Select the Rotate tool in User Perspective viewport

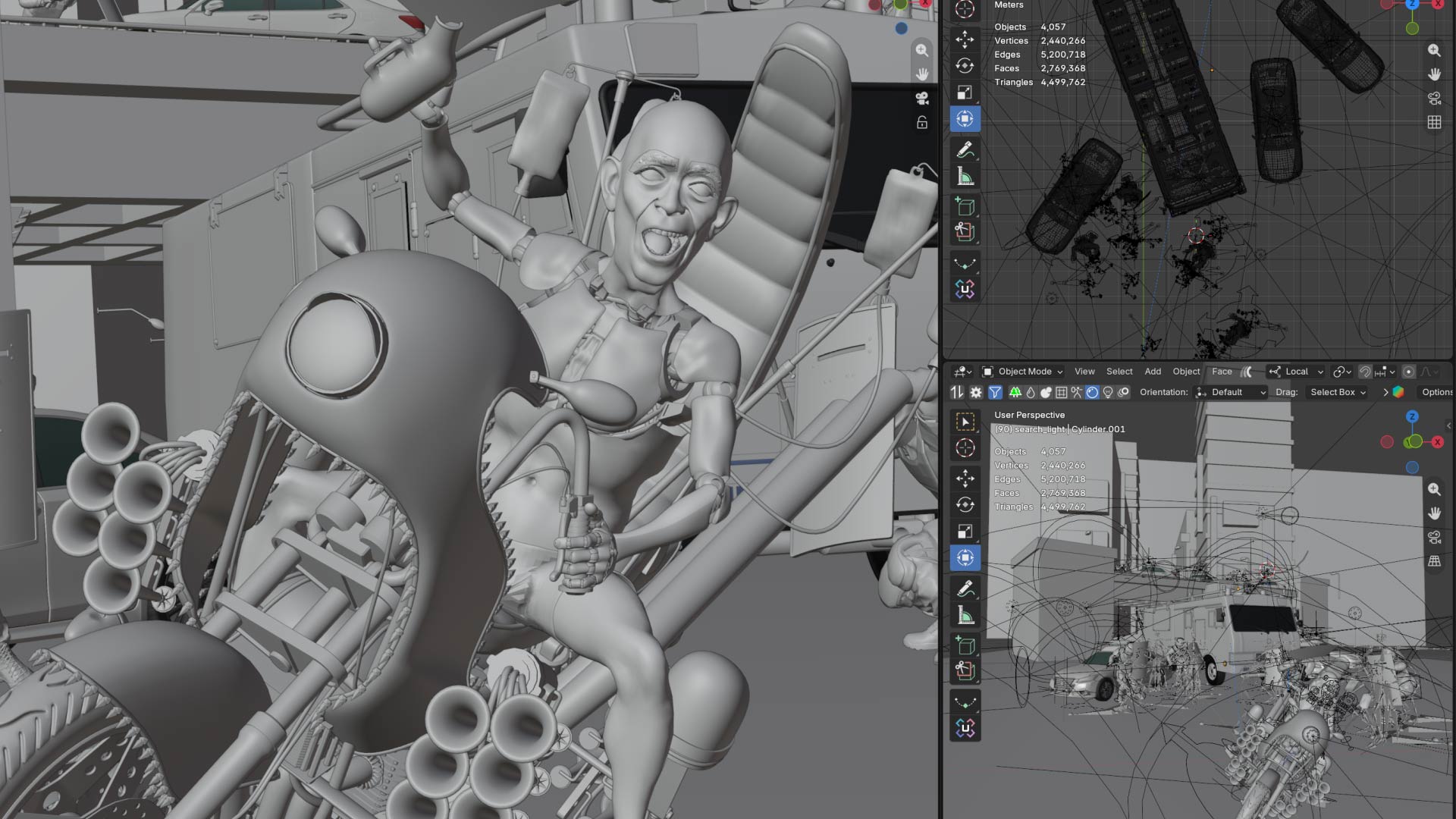click(965, 504)
